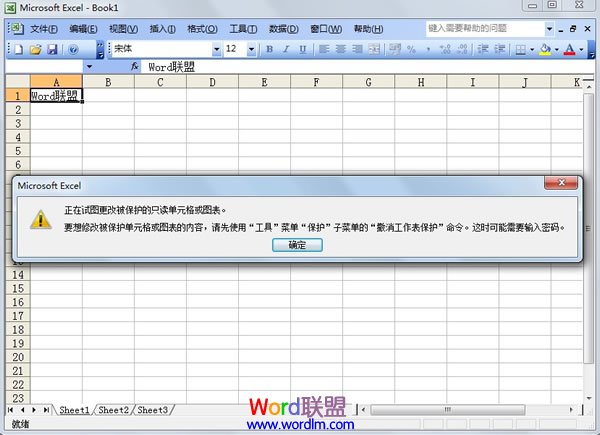Image resolution: width=600 pixels, height=435 pixels.
Task: Apply Comma style format
Action: pyautogui.click(x=428, y=49)
